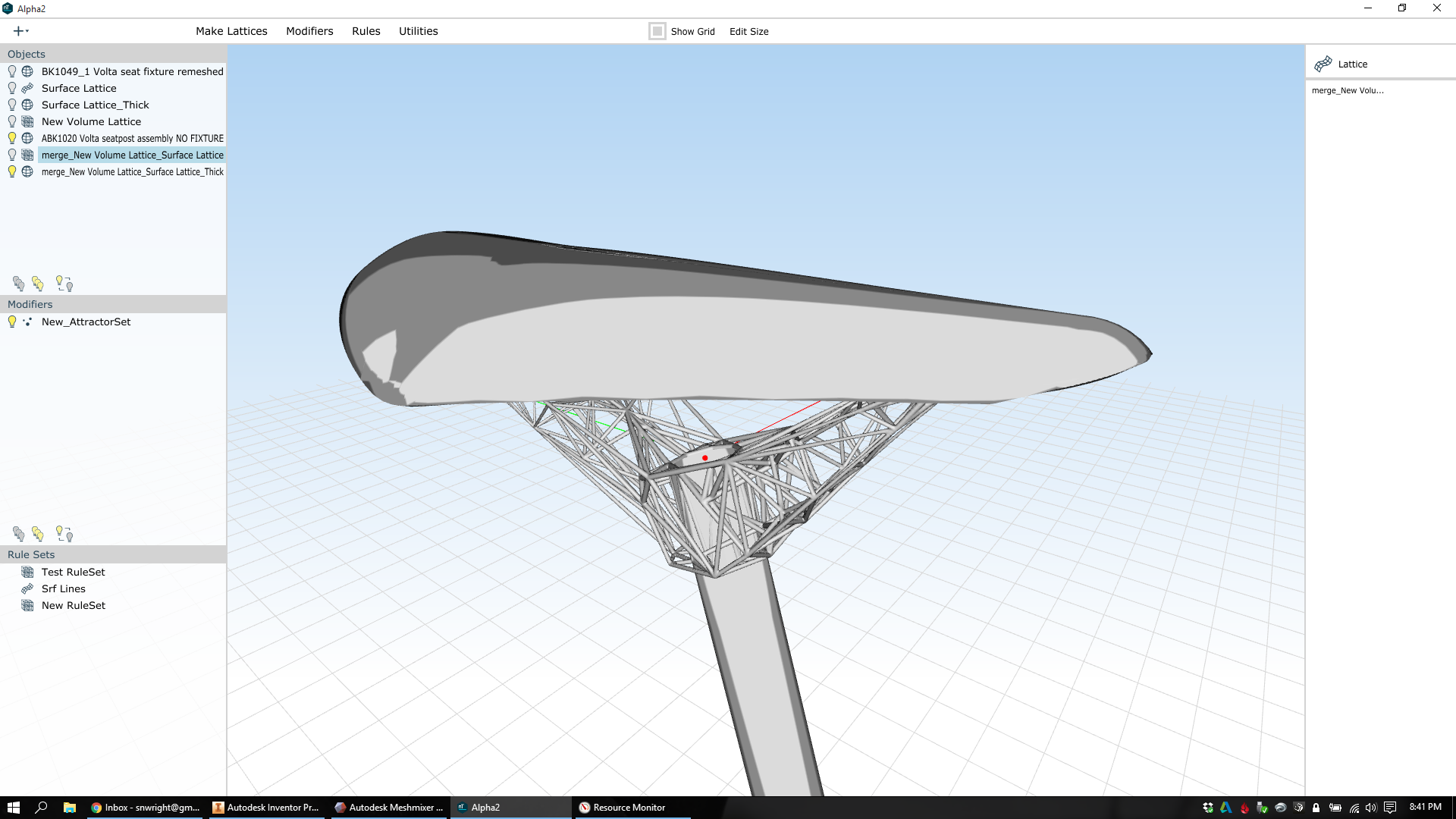Click mesh icon of merge_New Volume Lattice_Surface Lattice_Thick

[27, 171]
